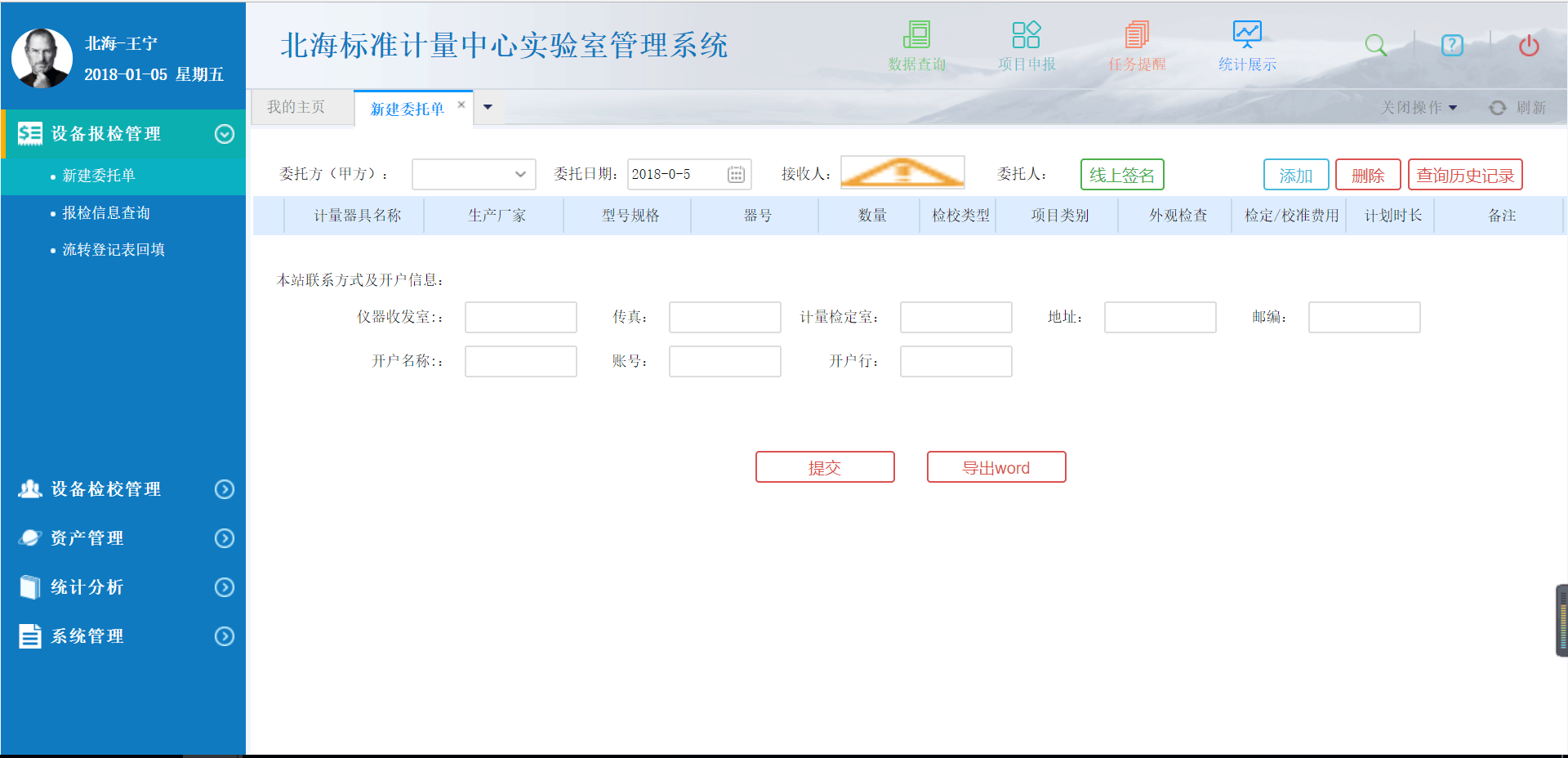1568x758 pixels.
Task: Open the tab list dropdown arrow
Action: [488, 107]
